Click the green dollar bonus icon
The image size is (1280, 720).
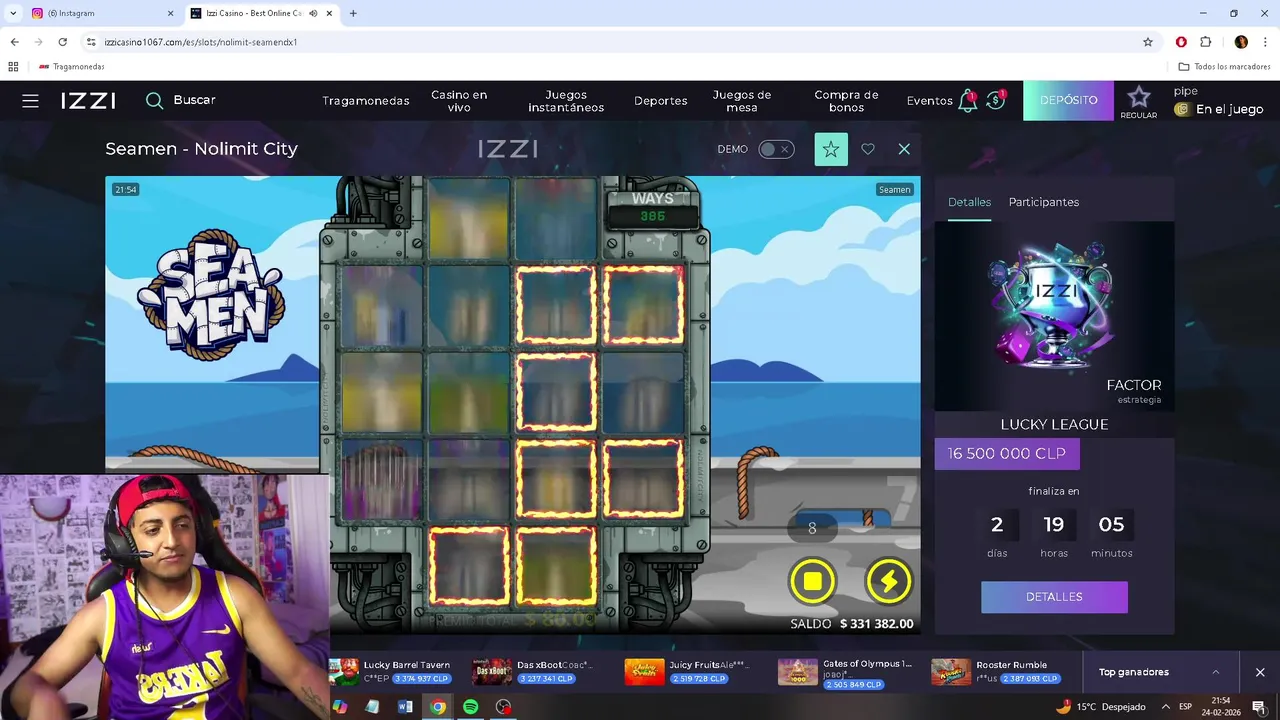995,100
